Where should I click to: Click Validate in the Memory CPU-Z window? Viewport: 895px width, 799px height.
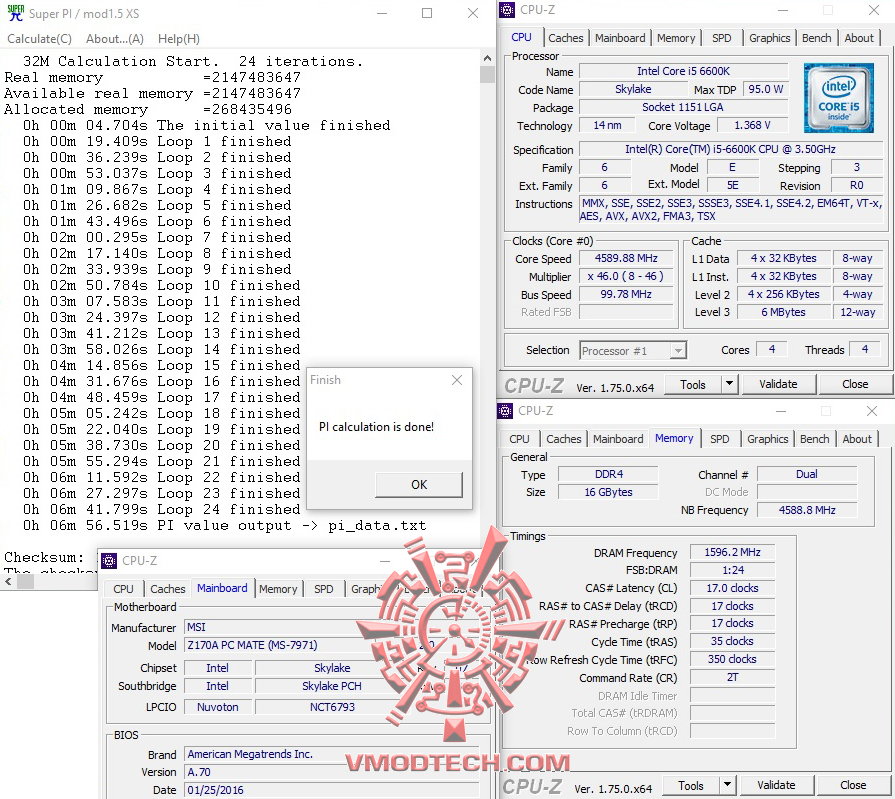(776, 786)
